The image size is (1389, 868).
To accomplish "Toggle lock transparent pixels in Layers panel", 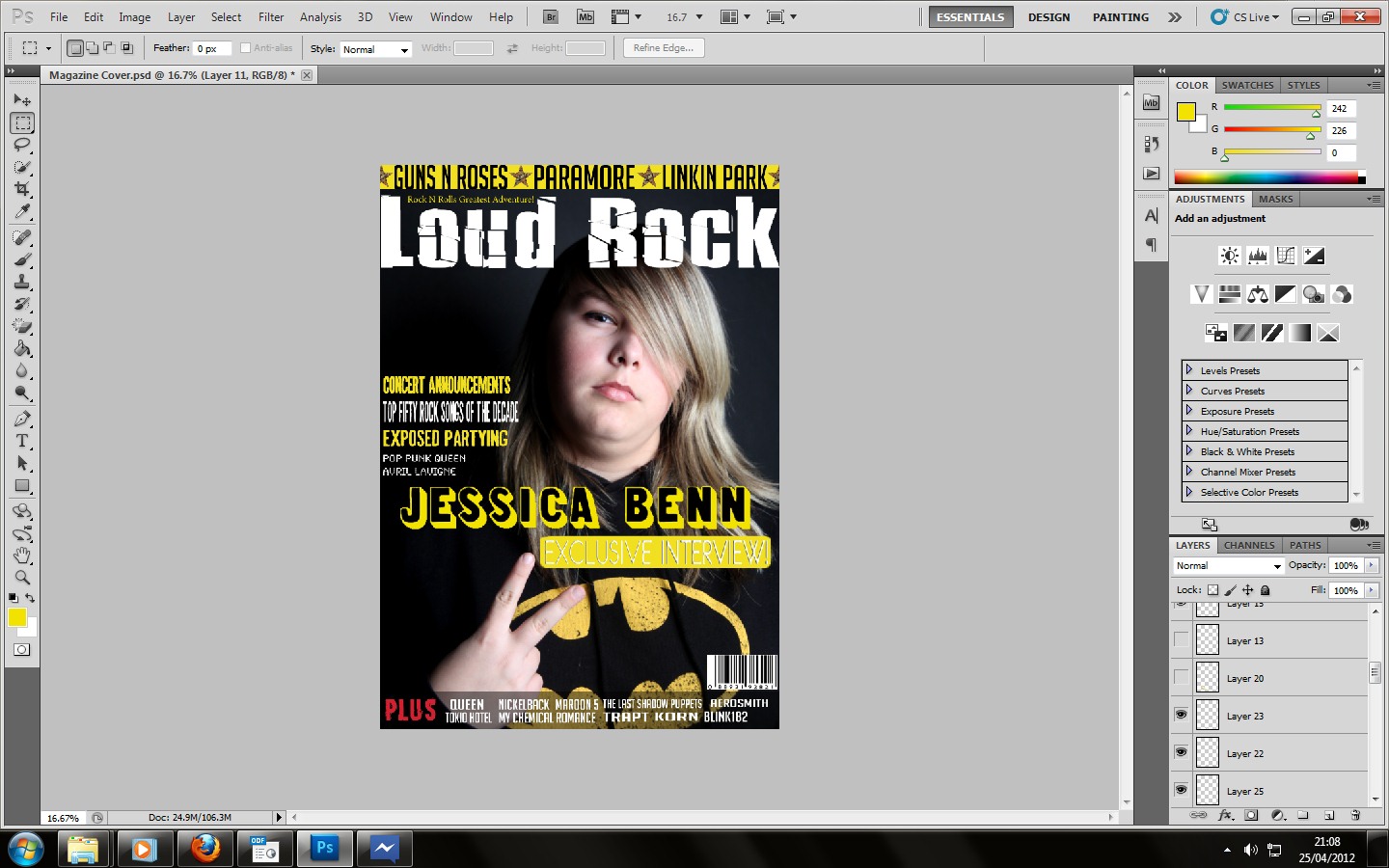I will [x=1213, y=590].
